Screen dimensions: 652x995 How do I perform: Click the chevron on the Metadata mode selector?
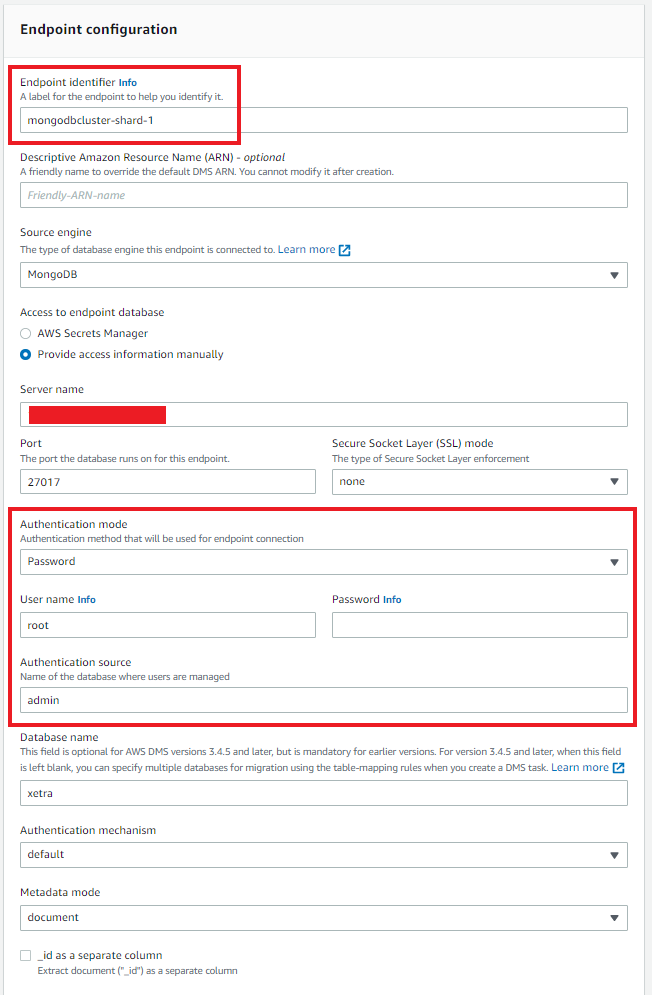pos(614,917)
